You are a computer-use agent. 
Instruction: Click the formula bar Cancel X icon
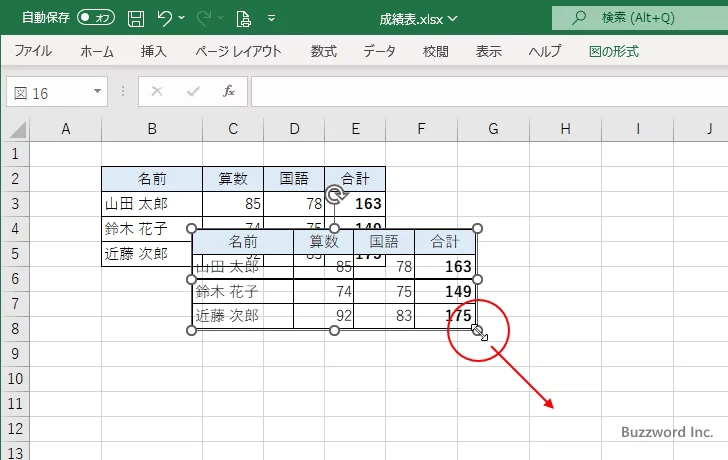click(157, 91)
